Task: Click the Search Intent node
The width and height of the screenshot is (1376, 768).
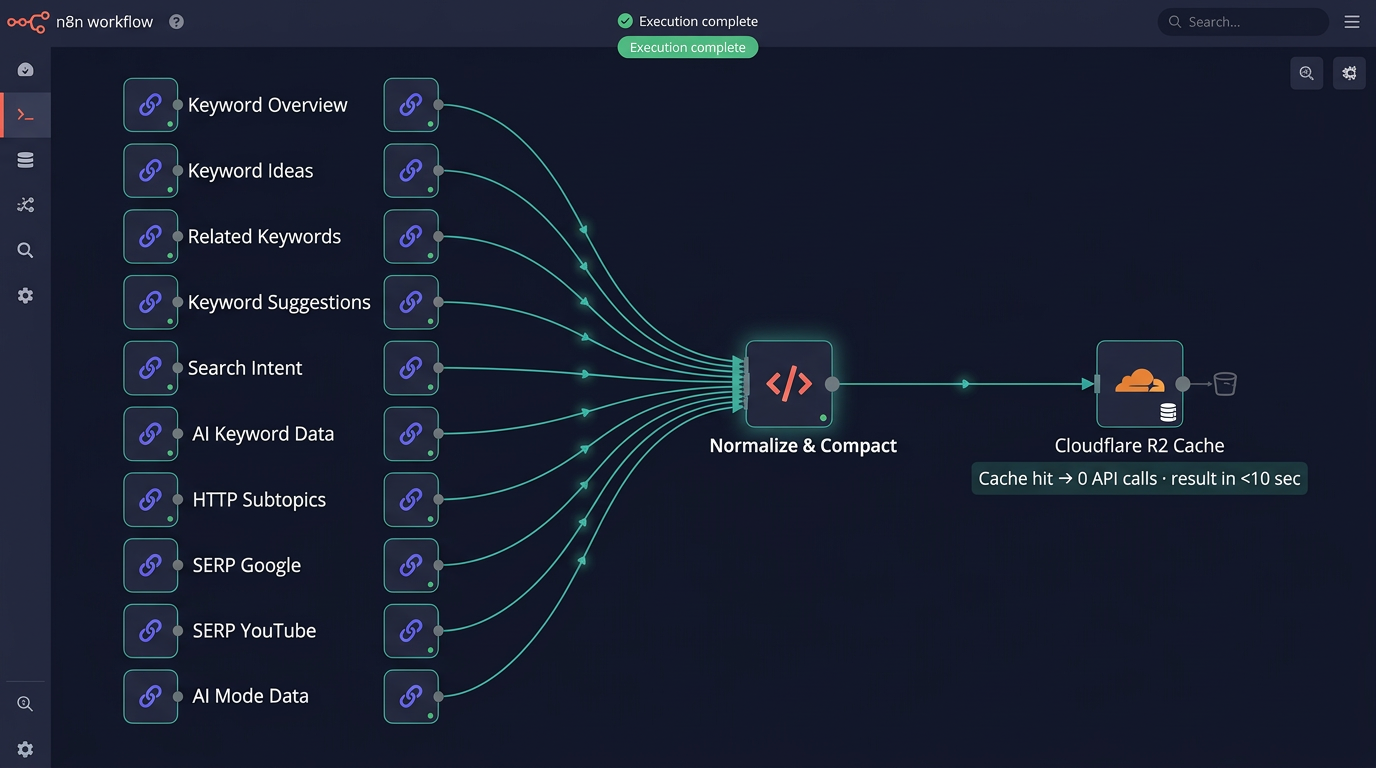Action: pos(151,368)
